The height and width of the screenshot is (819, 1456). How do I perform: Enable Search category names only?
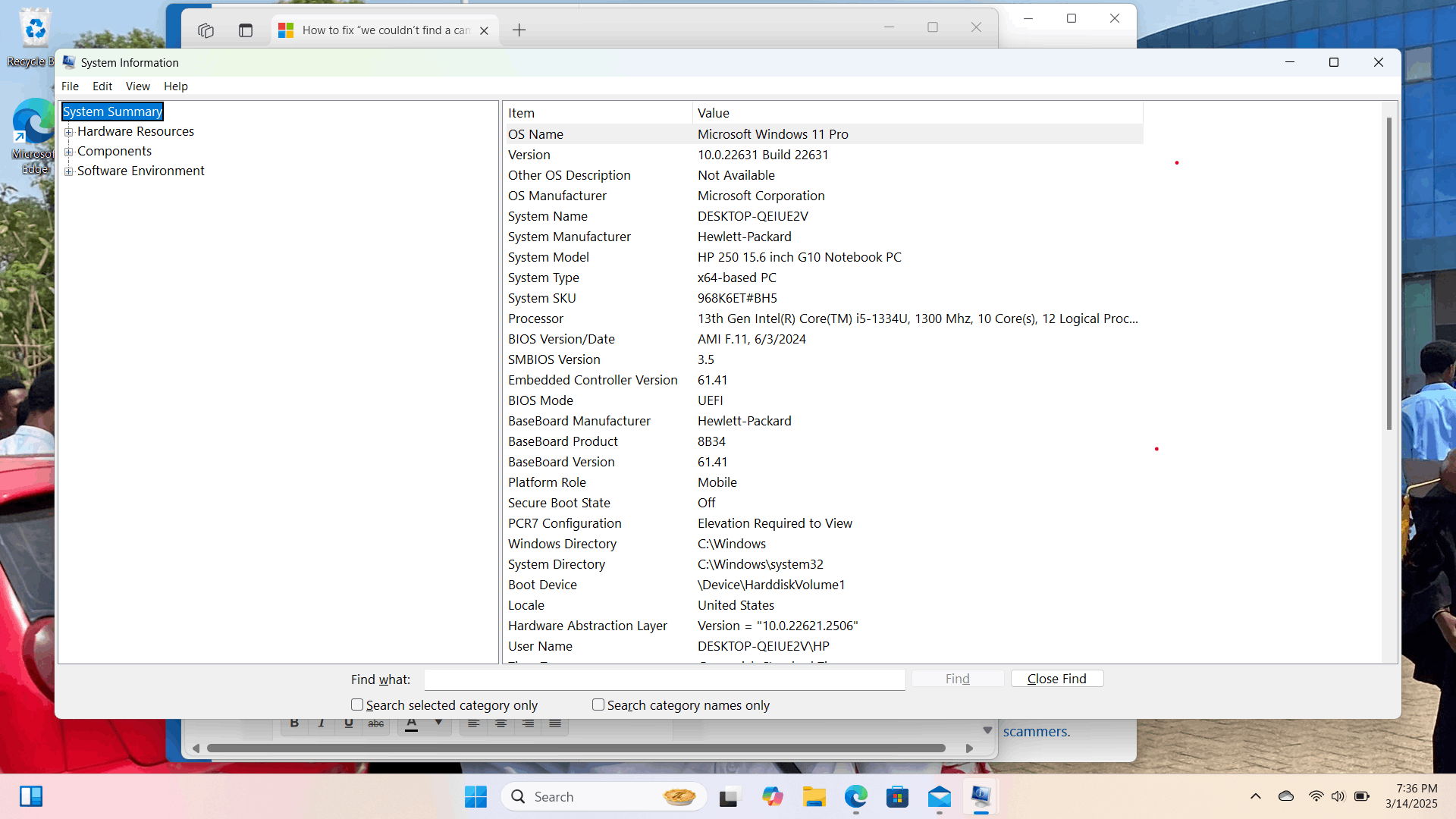[598, 704]
